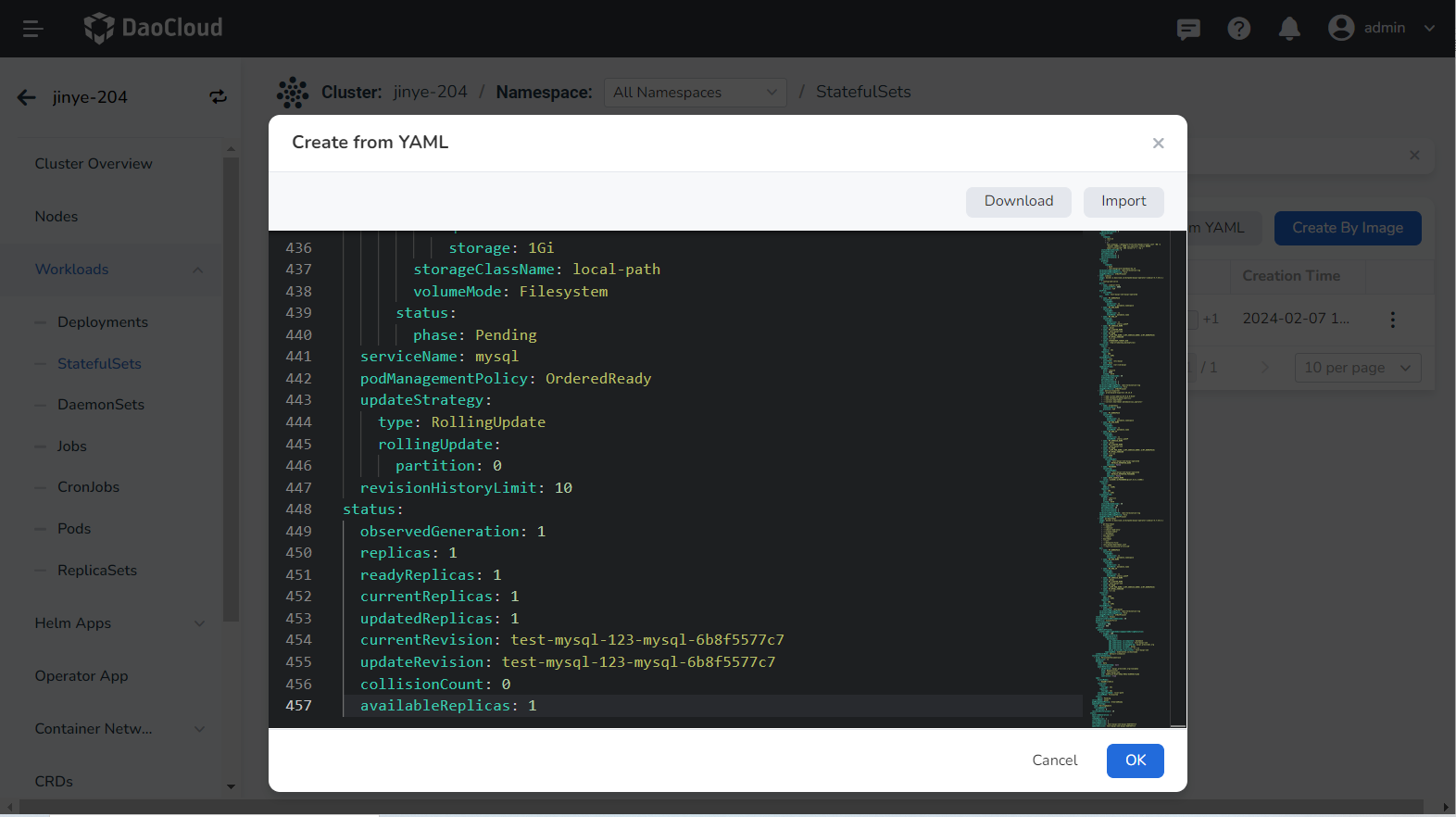Open the All Namespaces dropdown
Screen dimensions: 1456x817
pos(695,93)
